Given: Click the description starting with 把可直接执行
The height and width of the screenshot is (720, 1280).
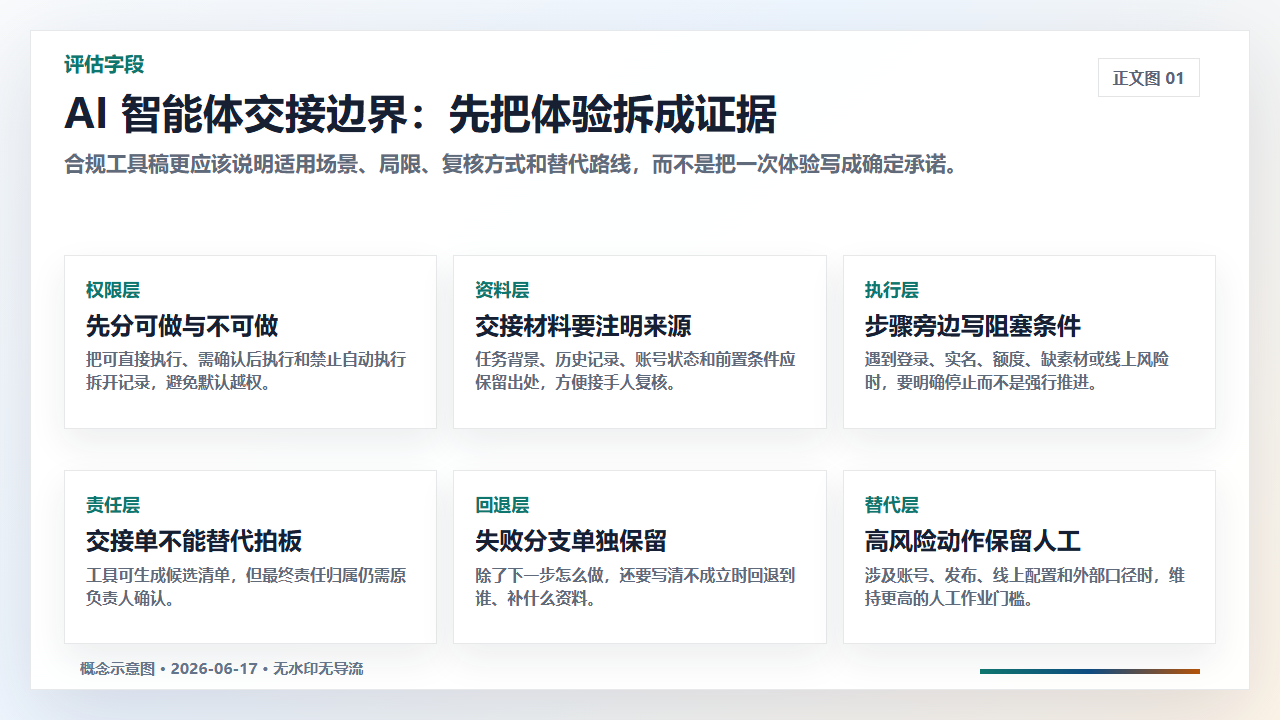Looking at the screenshot, I should point(246,371).
